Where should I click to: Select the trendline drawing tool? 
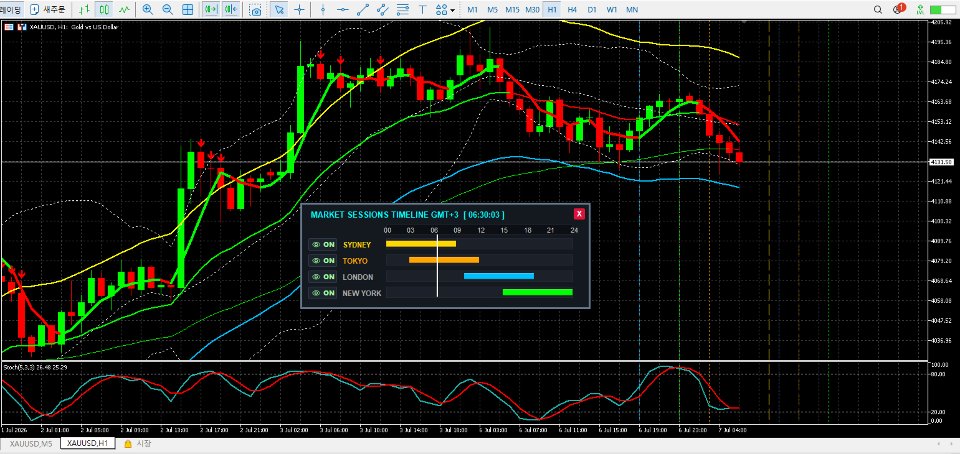click(x=363, y=10)
